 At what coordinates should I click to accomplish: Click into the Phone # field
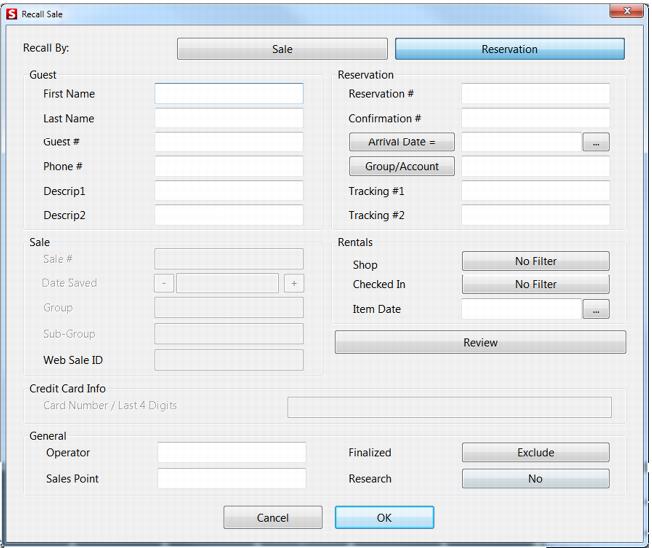(x=229, y=166)
